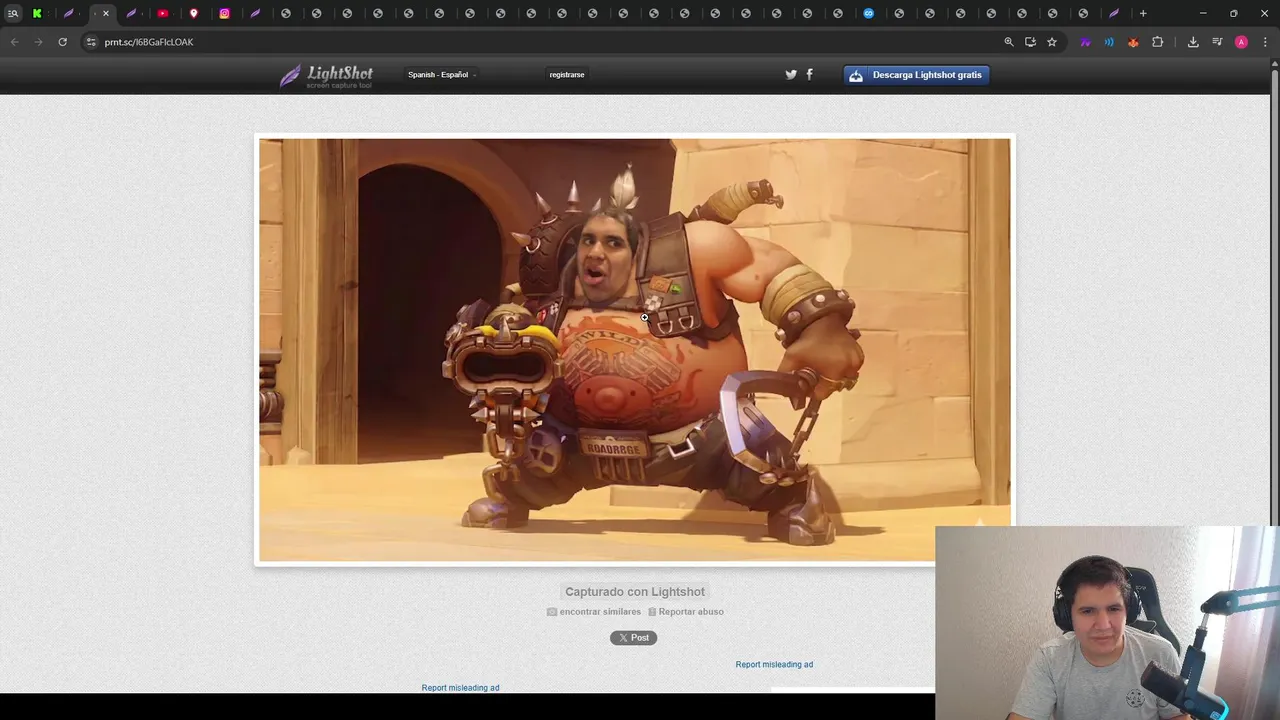The image size is (1280, 720).
Task: Click the Roadhog screenshot image
Action: pos(635,350)
